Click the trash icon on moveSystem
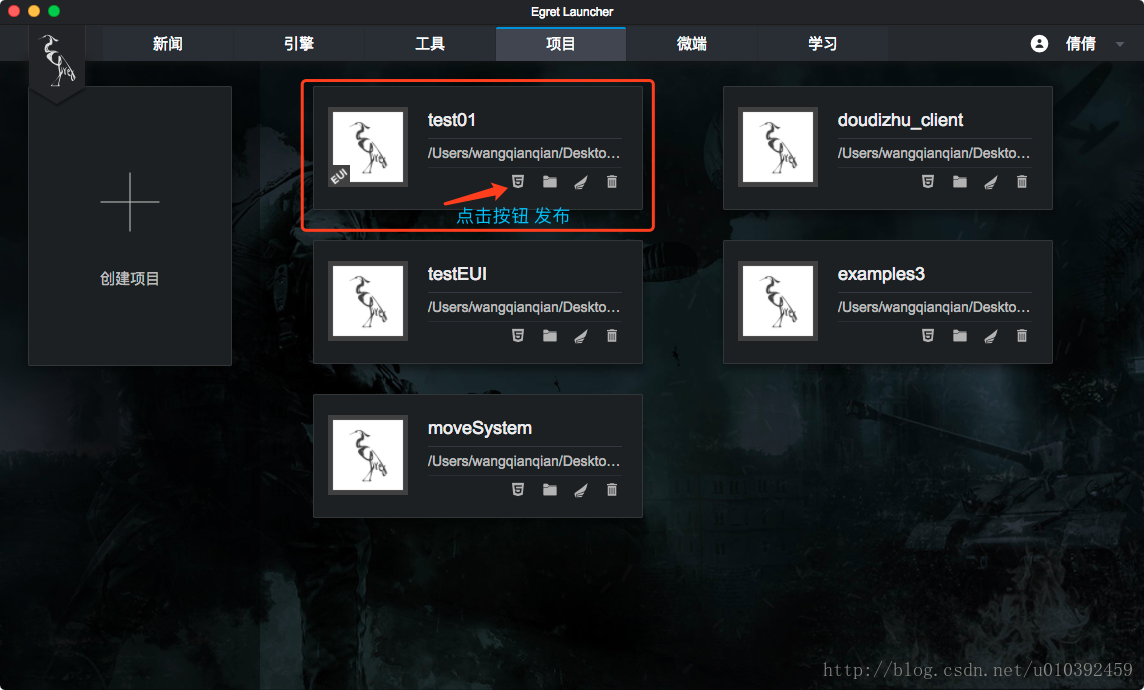Viewport: 1144px width, 690px height. coord(612,489)
